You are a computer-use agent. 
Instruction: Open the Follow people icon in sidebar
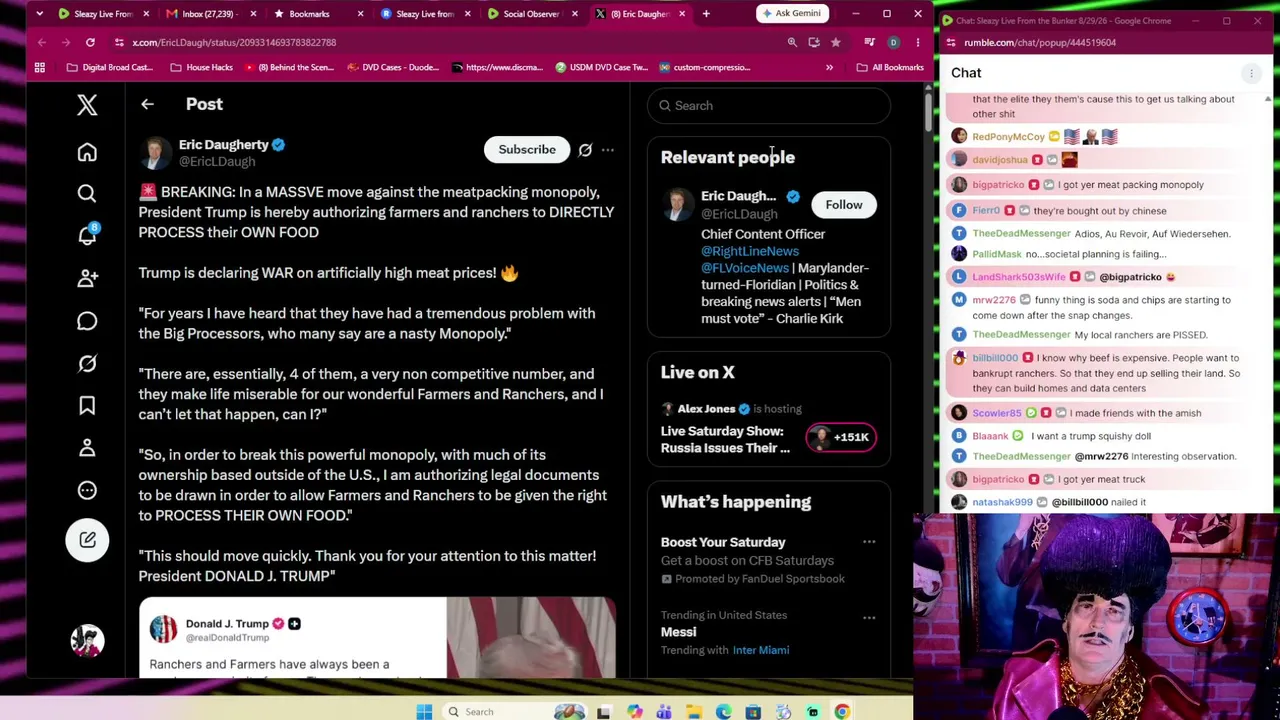click(87, 278)
